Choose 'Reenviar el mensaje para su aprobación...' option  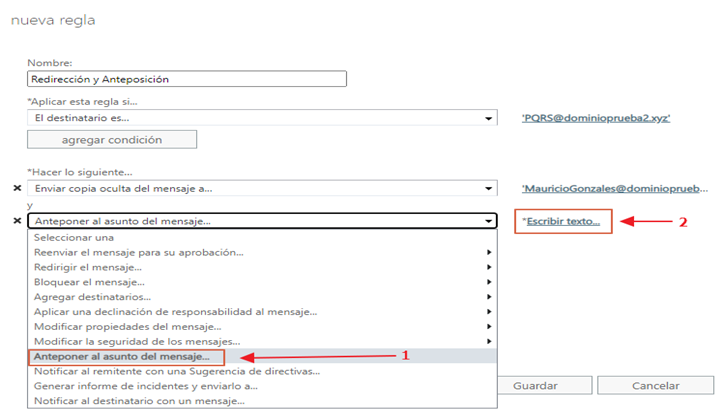coord(138,252)
